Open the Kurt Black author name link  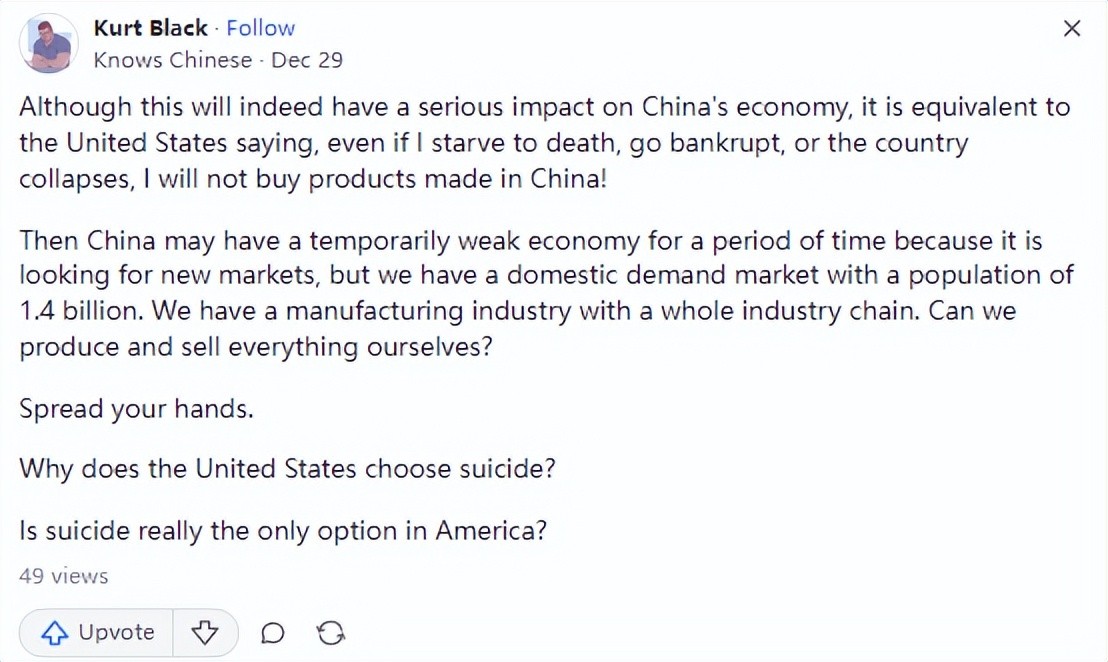coord(151,28)
